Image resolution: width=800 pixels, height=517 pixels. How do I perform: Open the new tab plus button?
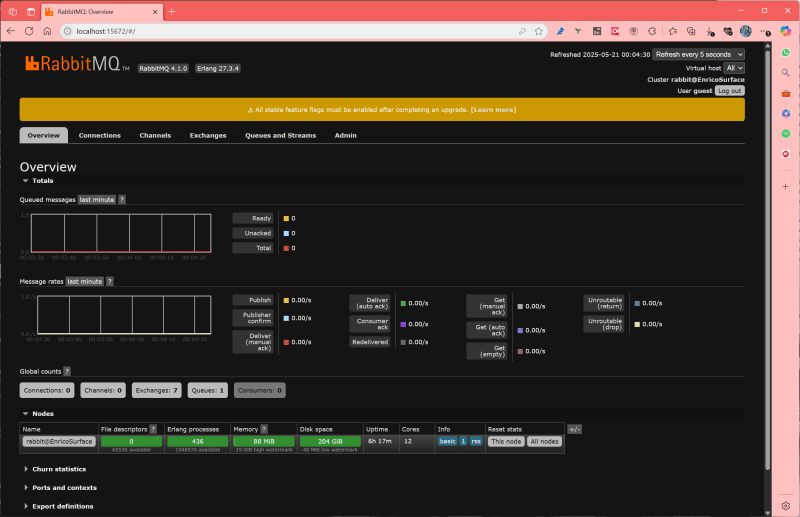(171, 11)
